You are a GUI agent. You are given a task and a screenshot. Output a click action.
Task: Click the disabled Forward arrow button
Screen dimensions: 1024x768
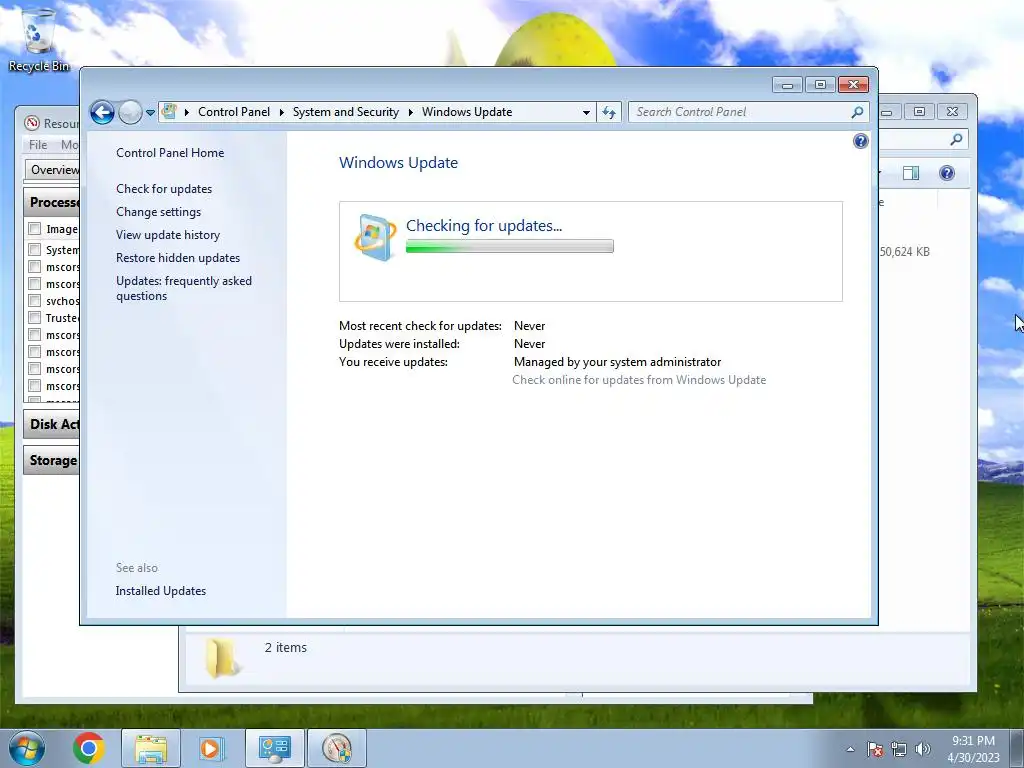131,112
